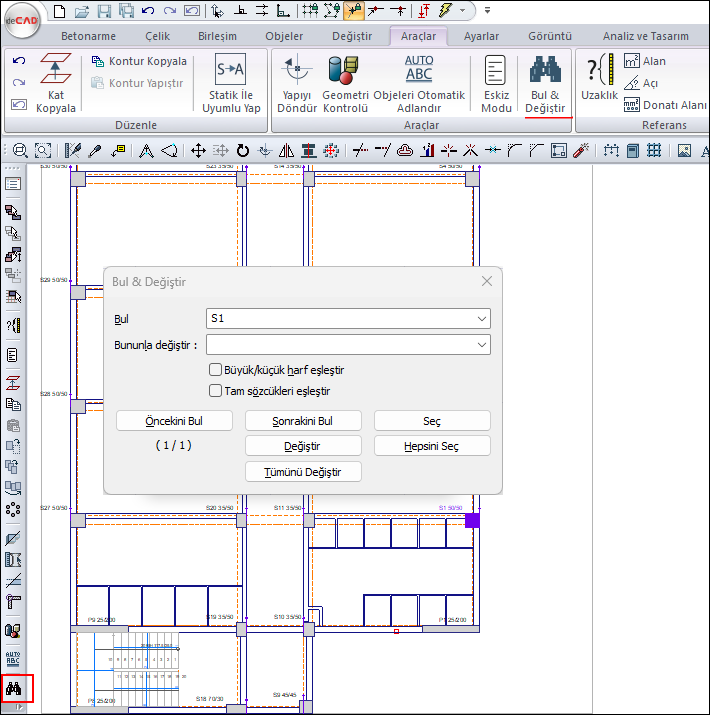Expand the Bul dropdown list
710x715 pixels.
point(482,319)
